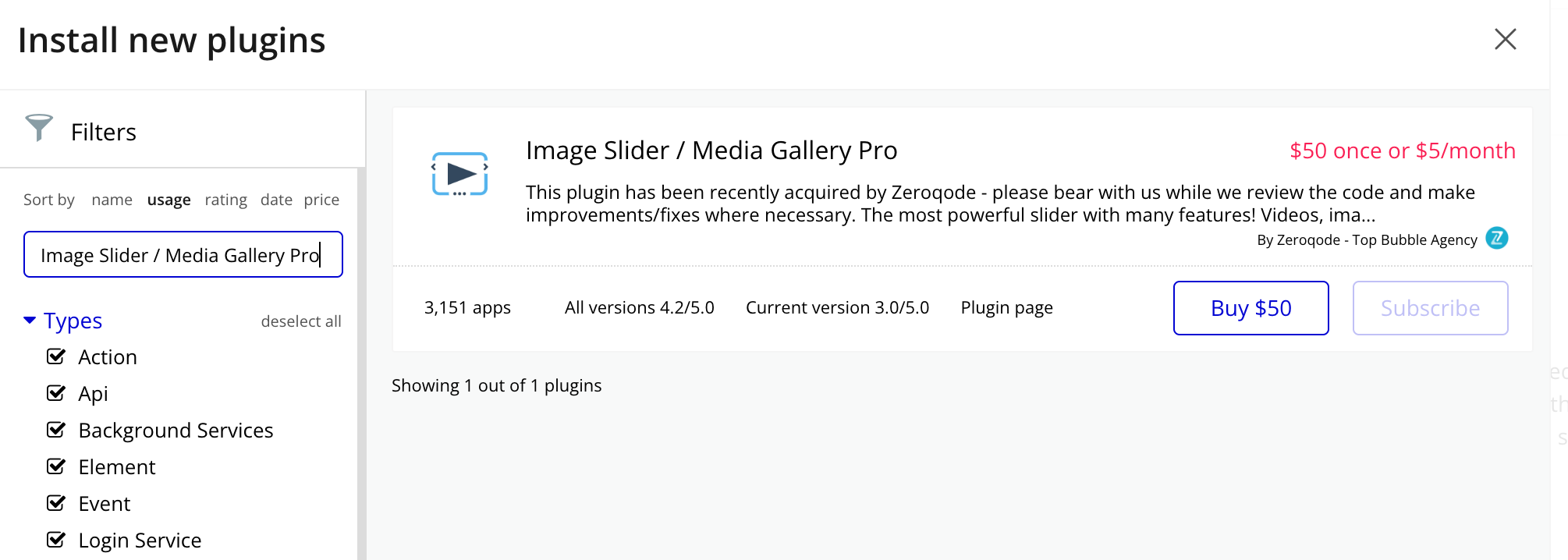The height and width of the screenshot is (560, 1568).
Task: Open the Plugin page link
Action: pos(1006,307)
